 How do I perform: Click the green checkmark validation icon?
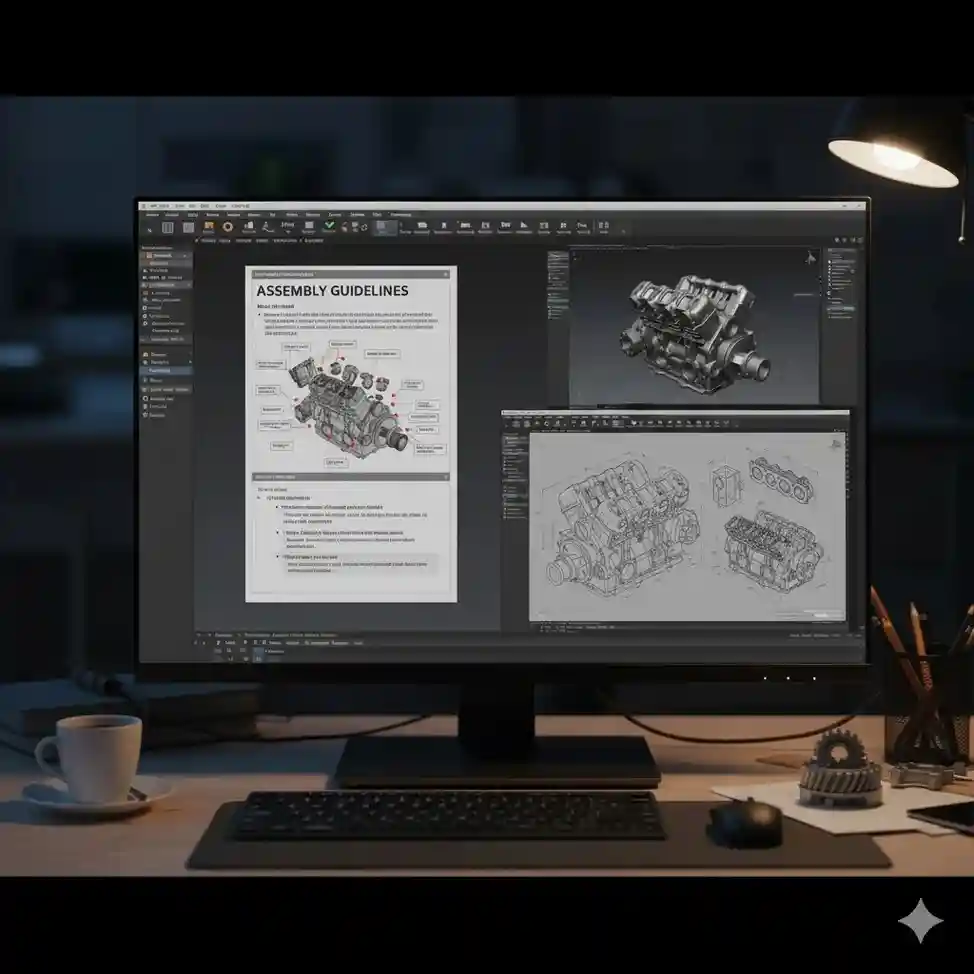click(330, 226)
